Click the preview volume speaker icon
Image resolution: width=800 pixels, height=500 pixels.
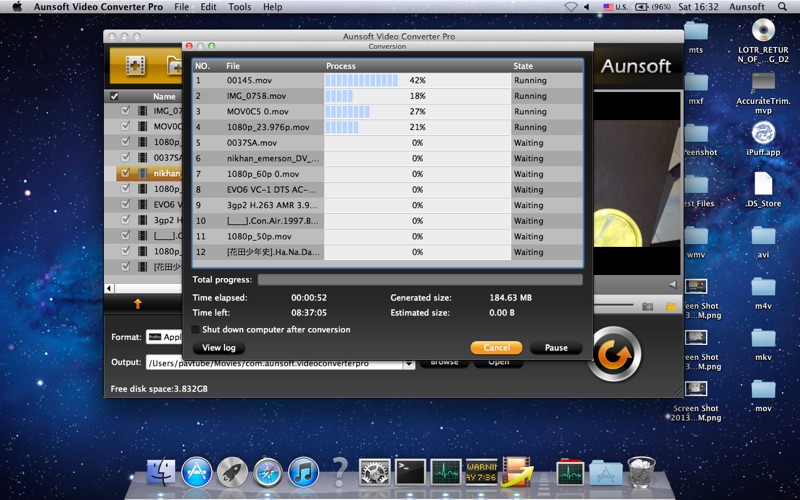[674, 285]
